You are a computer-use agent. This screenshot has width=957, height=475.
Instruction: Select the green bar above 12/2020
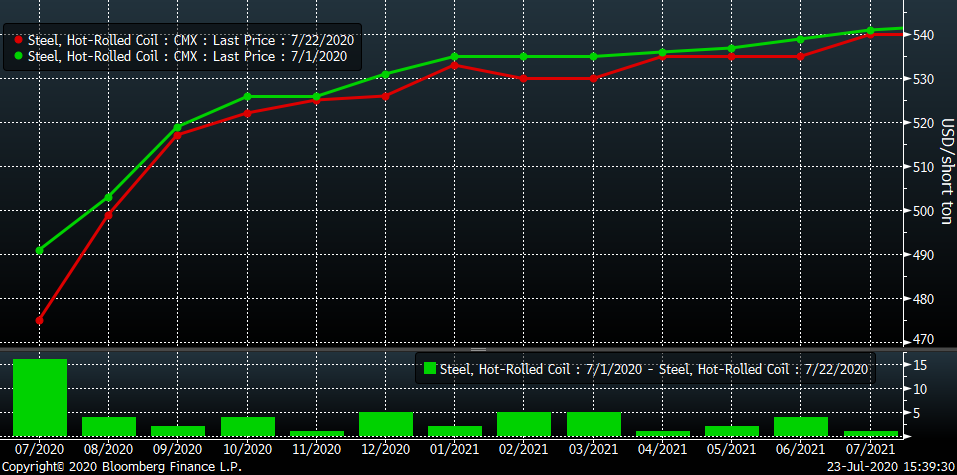point(385,424)
